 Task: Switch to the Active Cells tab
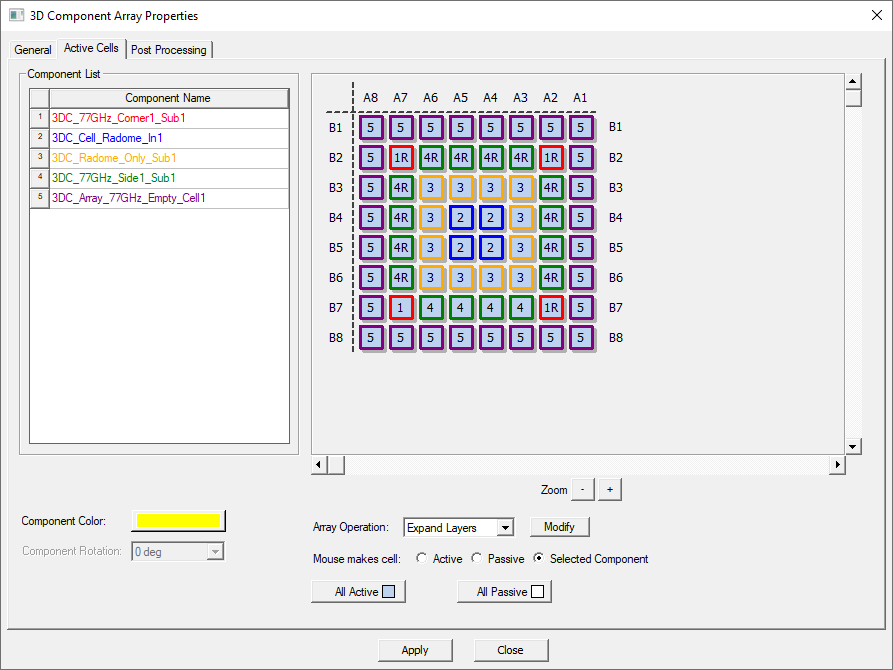[x=91, y=48]
